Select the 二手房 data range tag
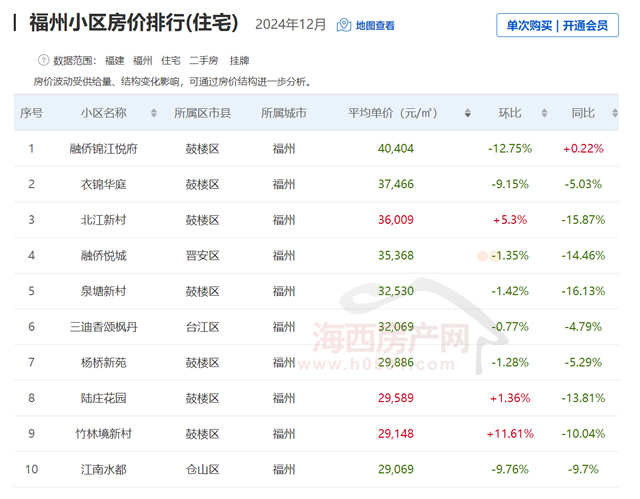 (204, 61)
